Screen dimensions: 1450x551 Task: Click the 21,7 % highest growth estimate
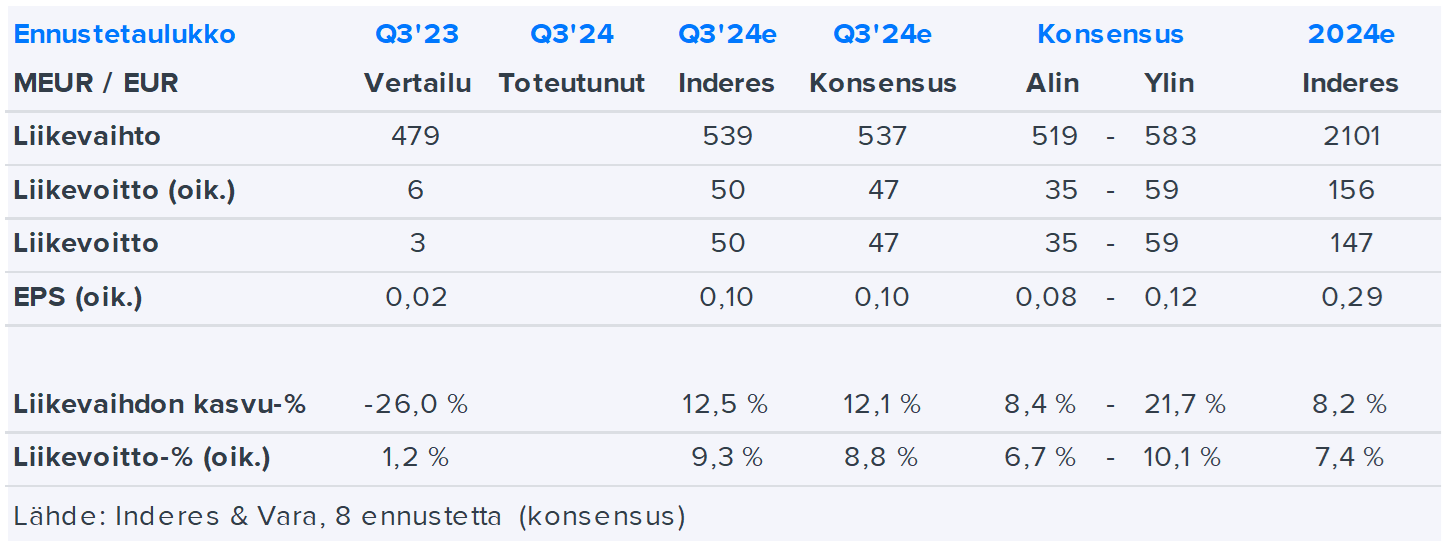1185,405
